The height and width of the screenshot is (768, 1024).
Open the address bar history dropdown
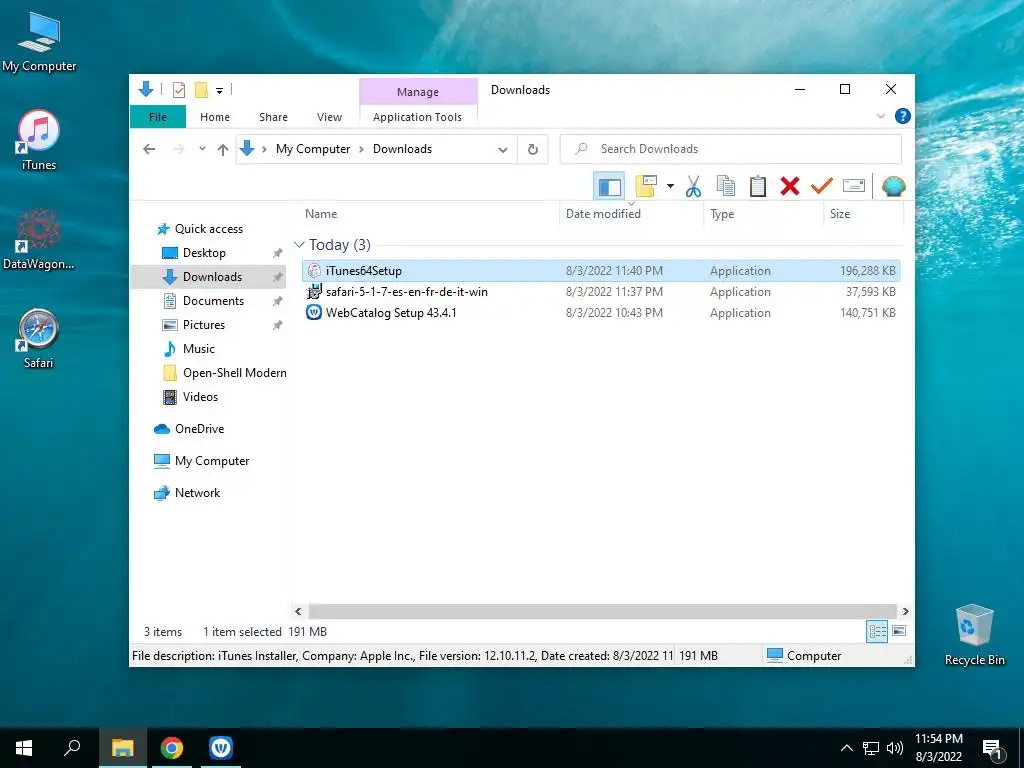(503, 150)
